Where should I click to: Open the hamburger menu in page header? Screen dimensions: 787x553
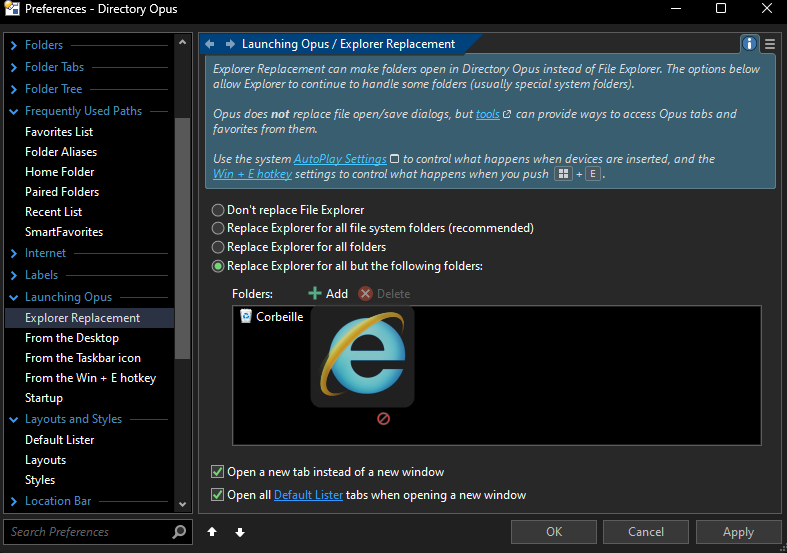(x=769, y=45)
